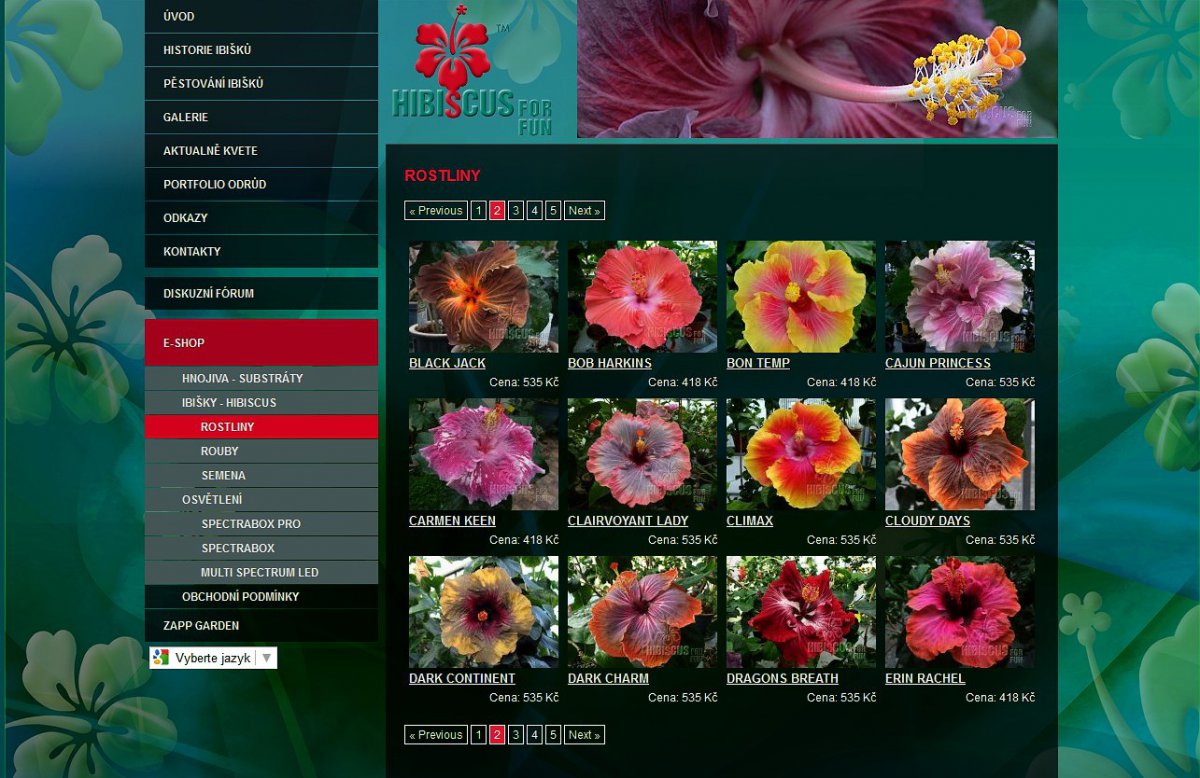
Task: Open MULTI SPECTRUM LED subcategory
Action: coord(261,573)
